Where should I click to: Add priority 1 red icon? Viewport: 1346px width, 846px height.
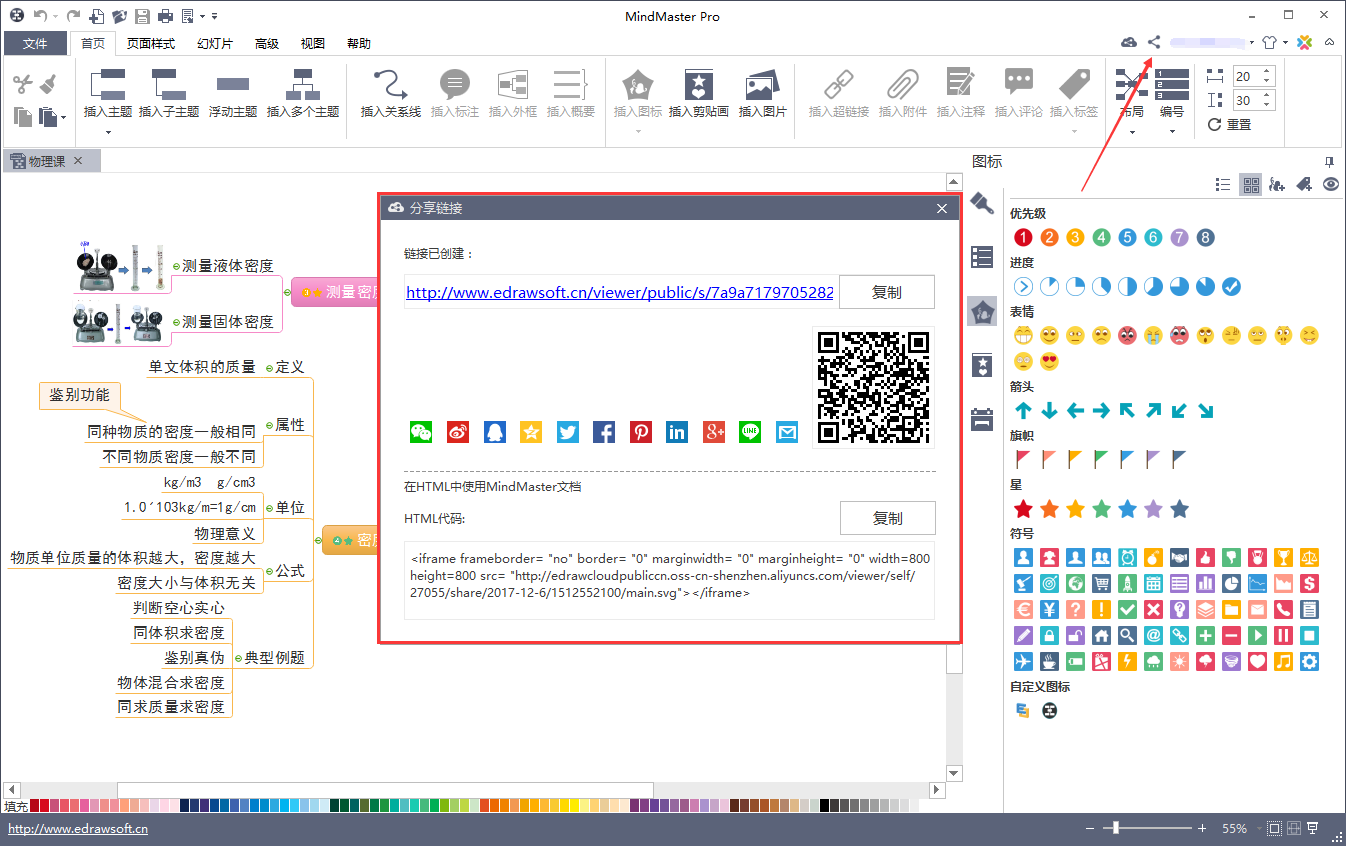pos(1023,237)
